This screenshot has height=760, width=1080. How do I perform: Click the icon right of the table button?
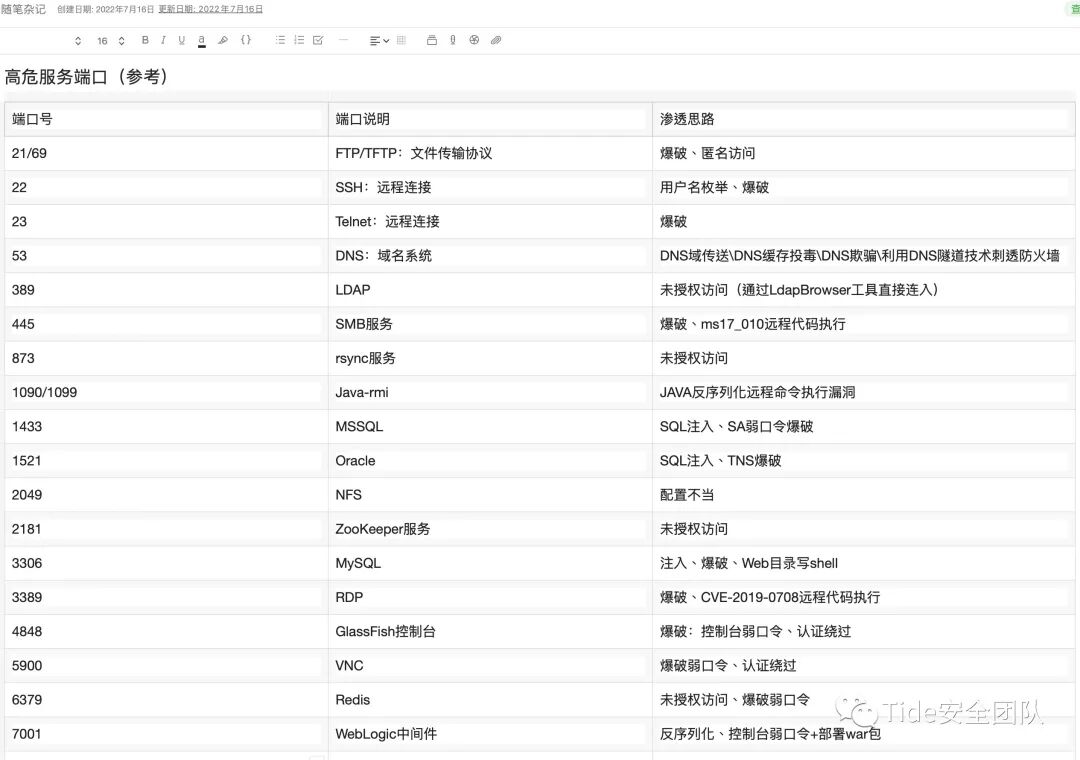432,40
